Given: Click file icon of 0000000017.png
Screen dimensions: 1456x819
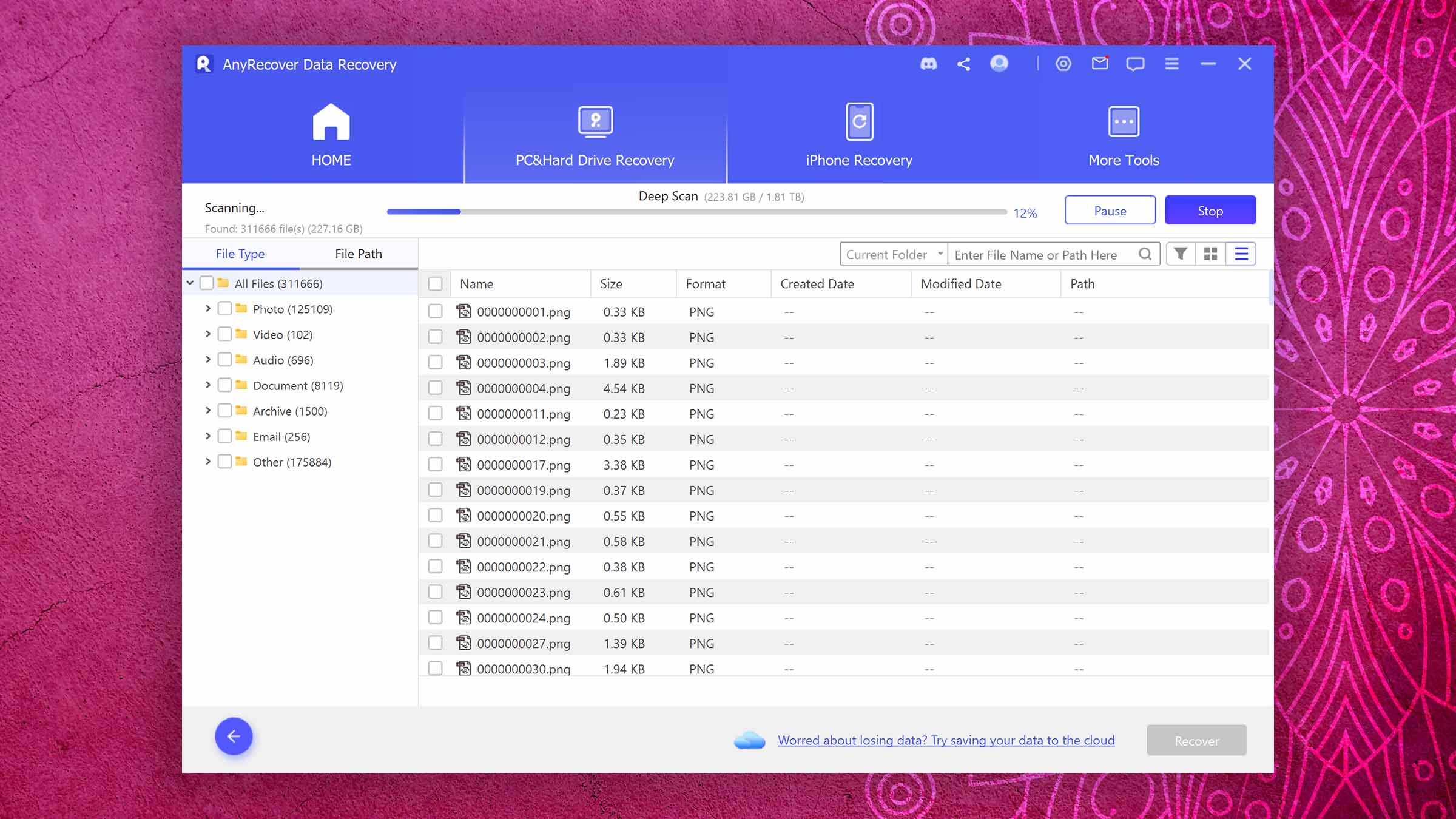Looking at the screenshot, I should [x=463, y=464].
